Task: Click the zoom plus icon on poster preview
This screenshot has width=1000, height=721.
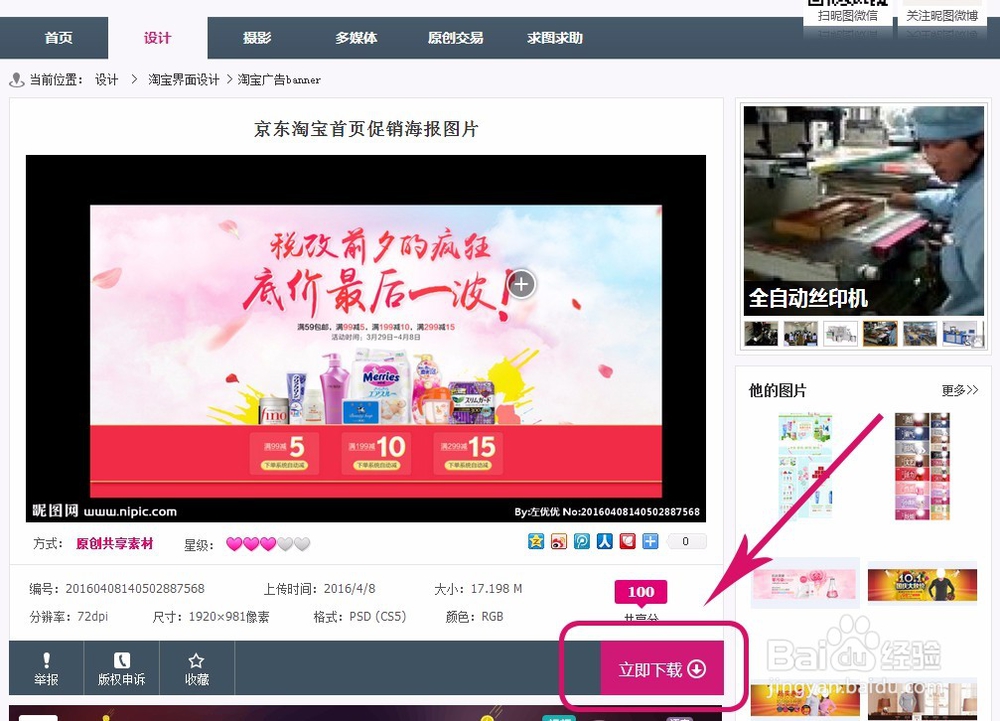Action: 522,284
